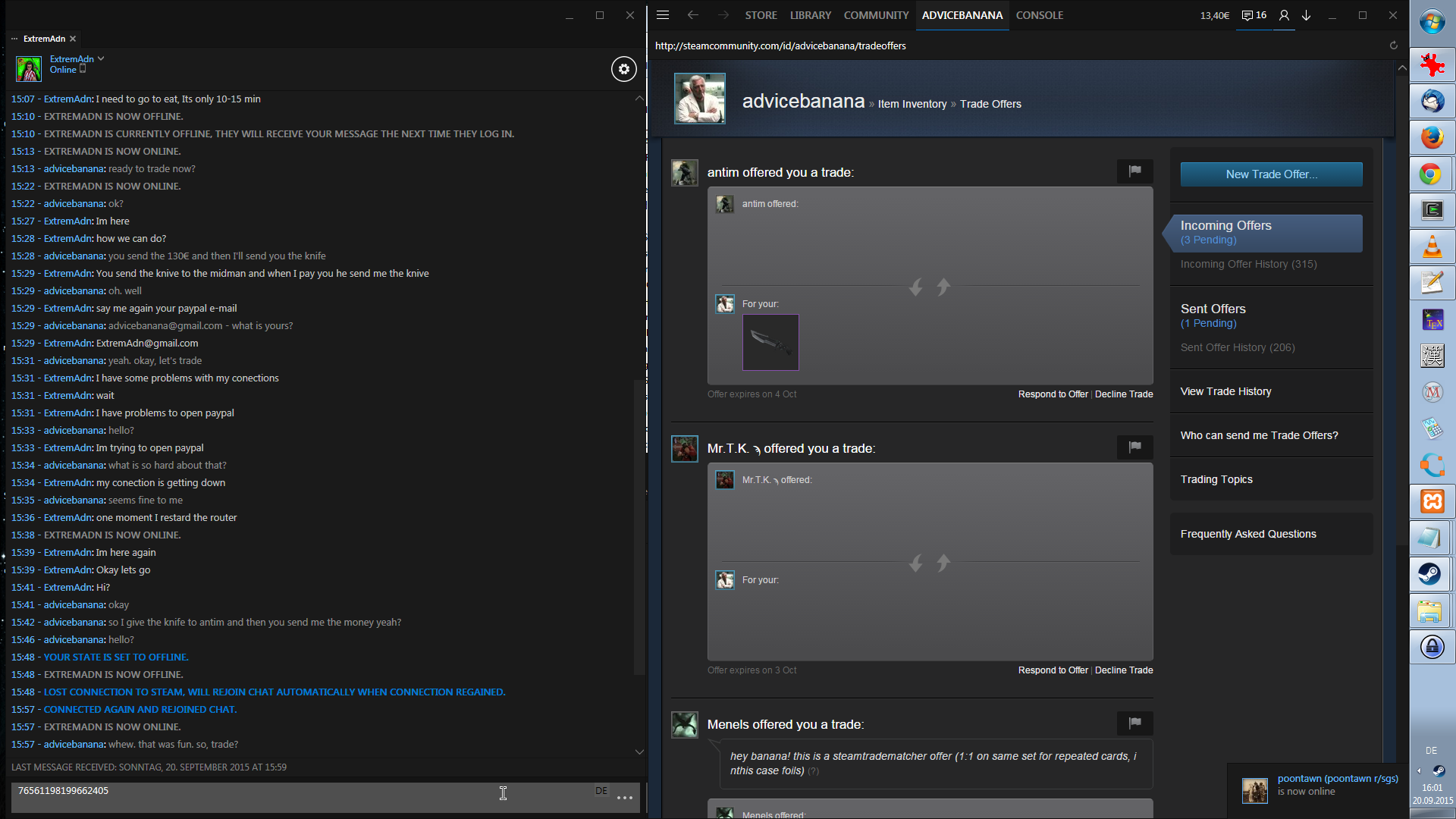This screenshot has height=819, width=1456.
Task: Click the report flag on antim's offer
Action: coord(1134,171)
